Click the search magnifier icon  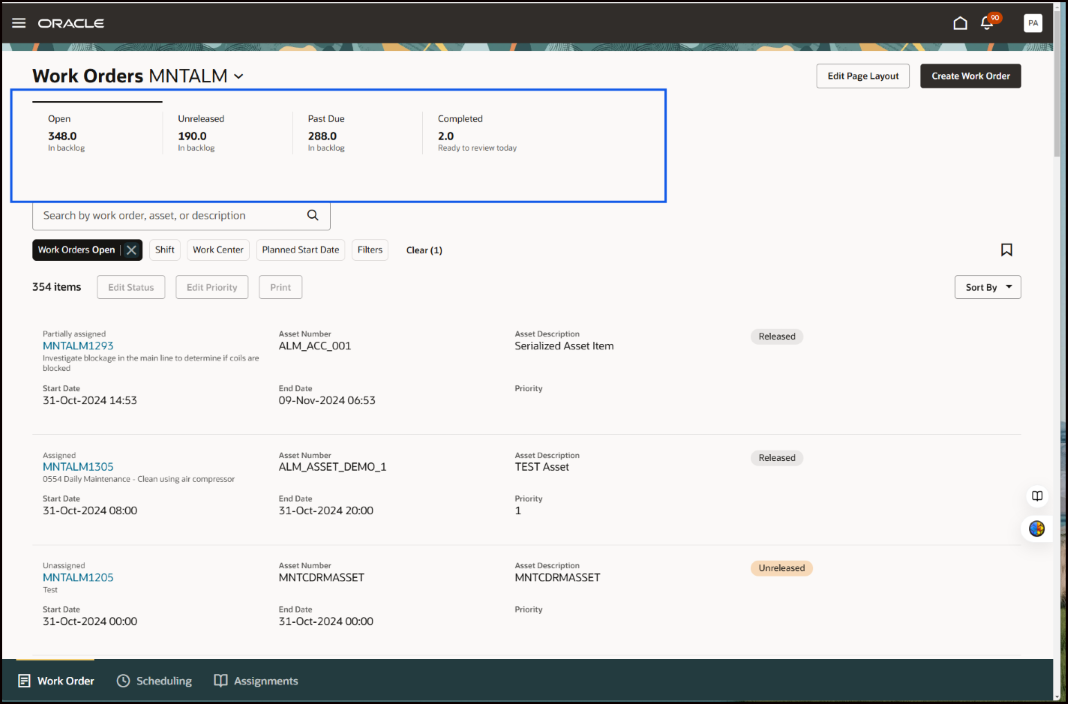click(313, 215)
